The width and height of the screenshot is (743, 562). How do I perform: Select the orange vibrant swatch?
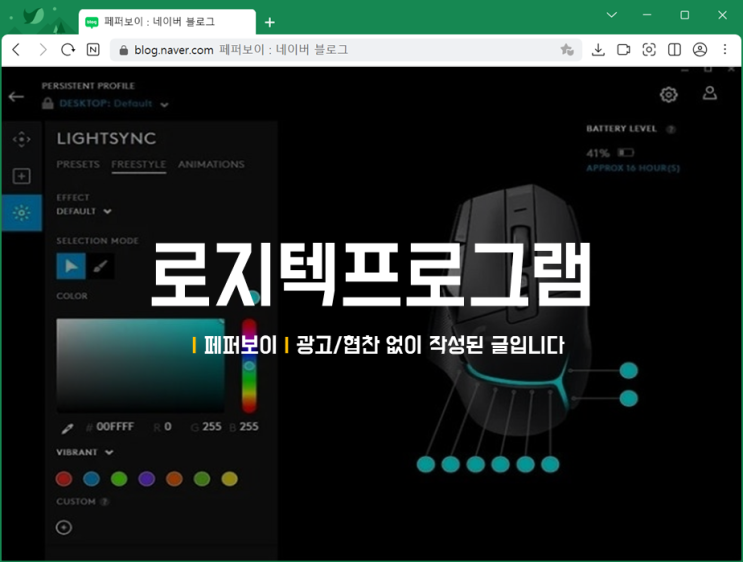coord(174,479)
